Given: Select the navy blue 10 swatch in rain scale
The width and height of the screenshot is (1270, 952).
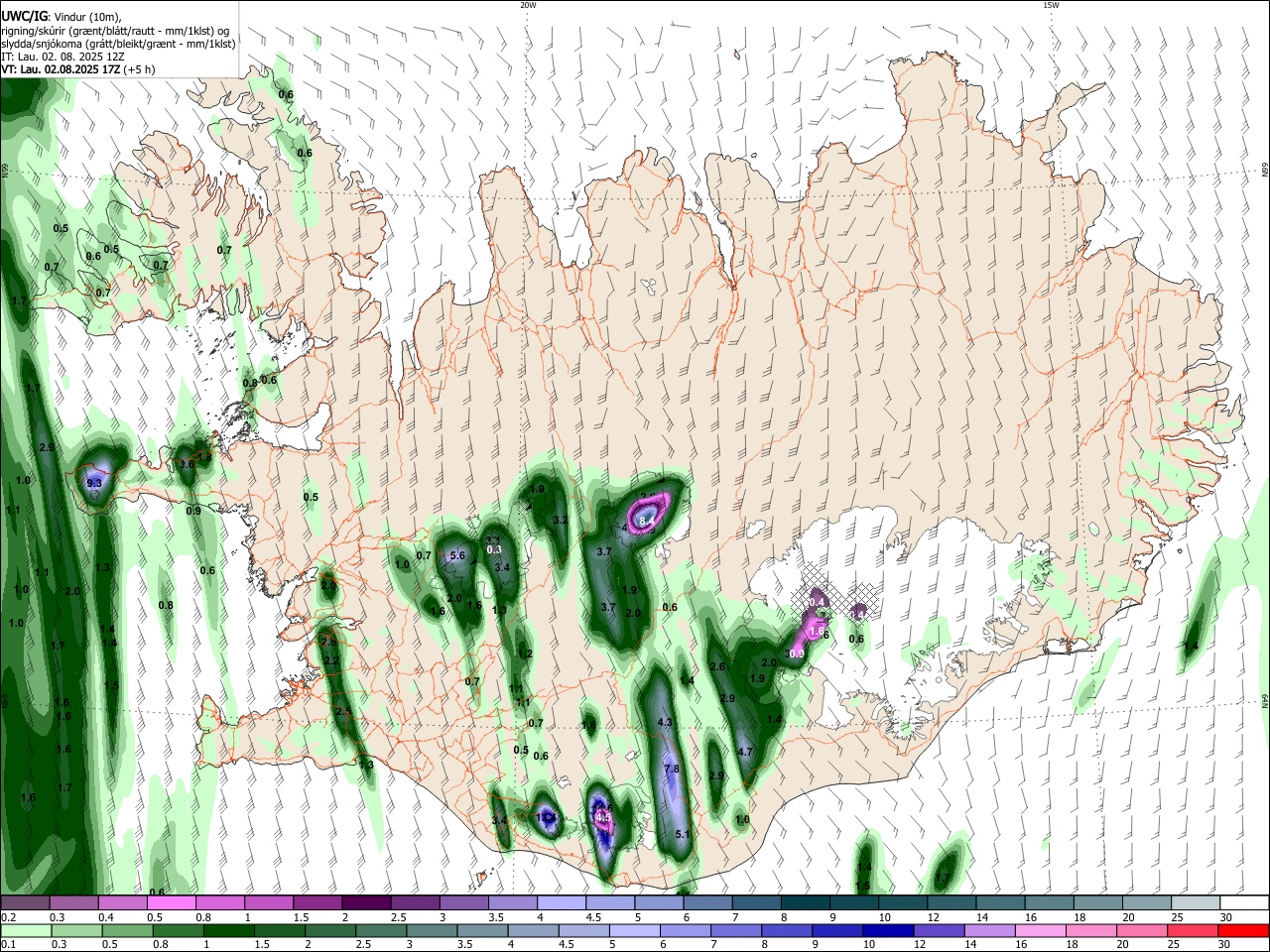Looking at the screenshot, I should [x=886, y=931].
